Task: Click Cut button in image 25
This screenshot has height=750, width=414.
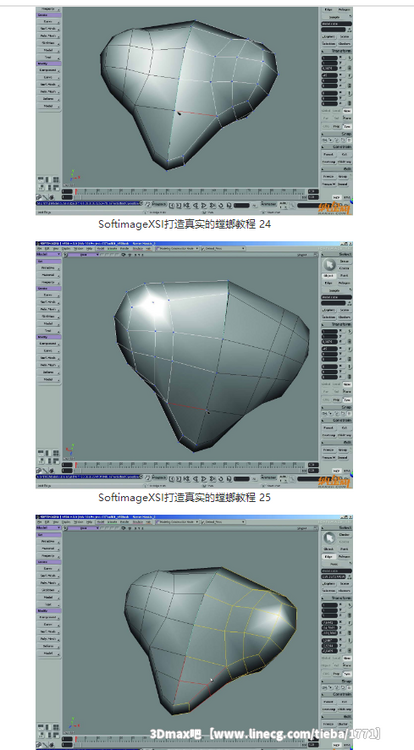Action: [x=344, y=428]
